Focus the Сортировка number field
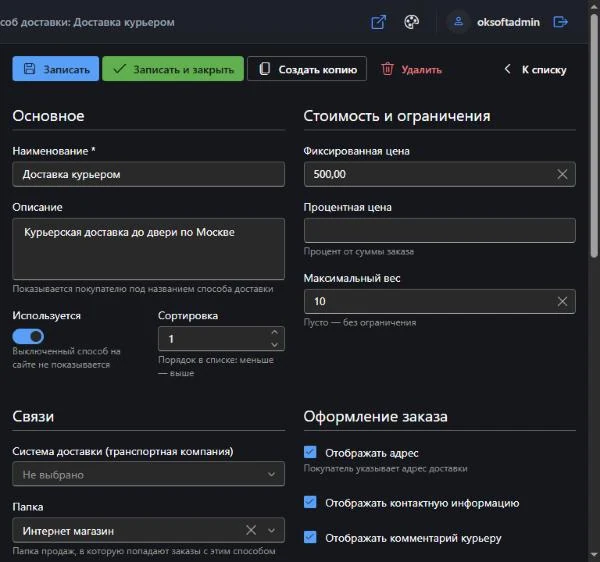The width and height of the screenshot is (600, 562). pos(221,339)
